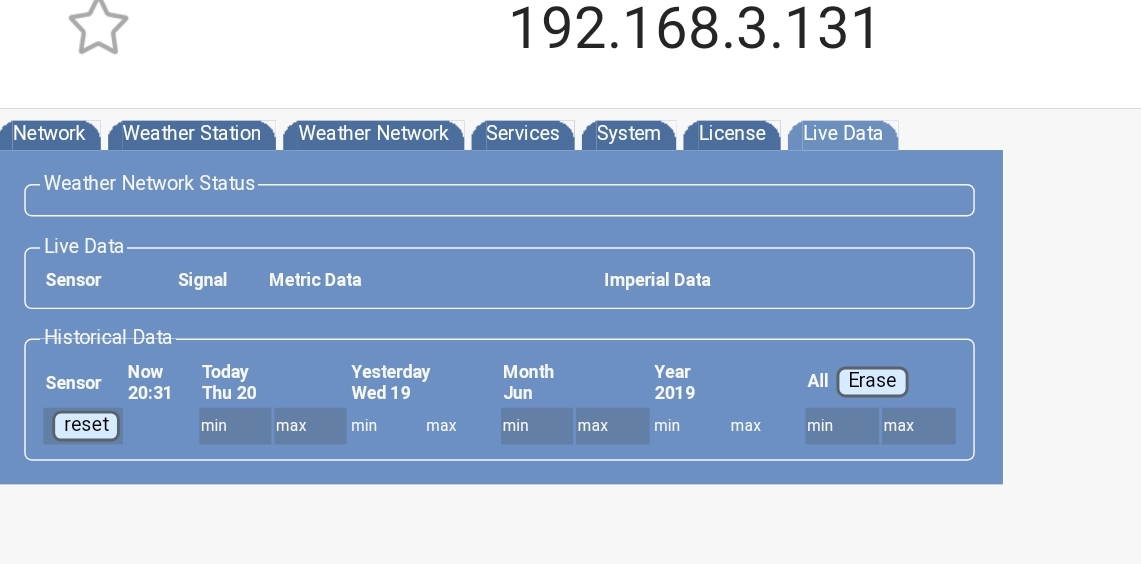Image resolution: width=1141 pixels, height=564 pixels.
Task: Select the Weather Network tab
Action: point(373,134)
